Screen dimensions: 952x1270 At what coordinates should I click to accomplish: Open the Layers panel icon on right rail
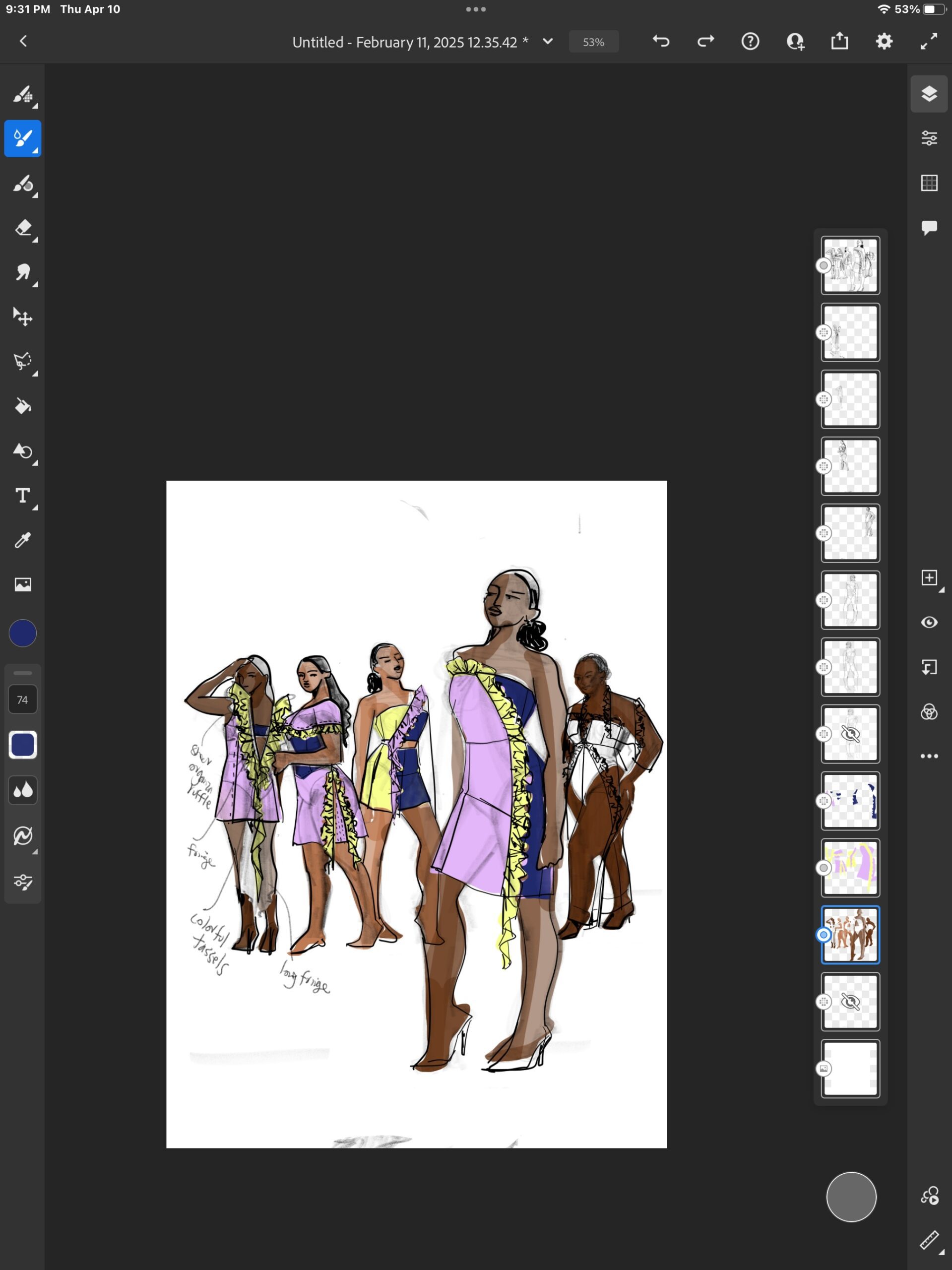pos(929,93)
